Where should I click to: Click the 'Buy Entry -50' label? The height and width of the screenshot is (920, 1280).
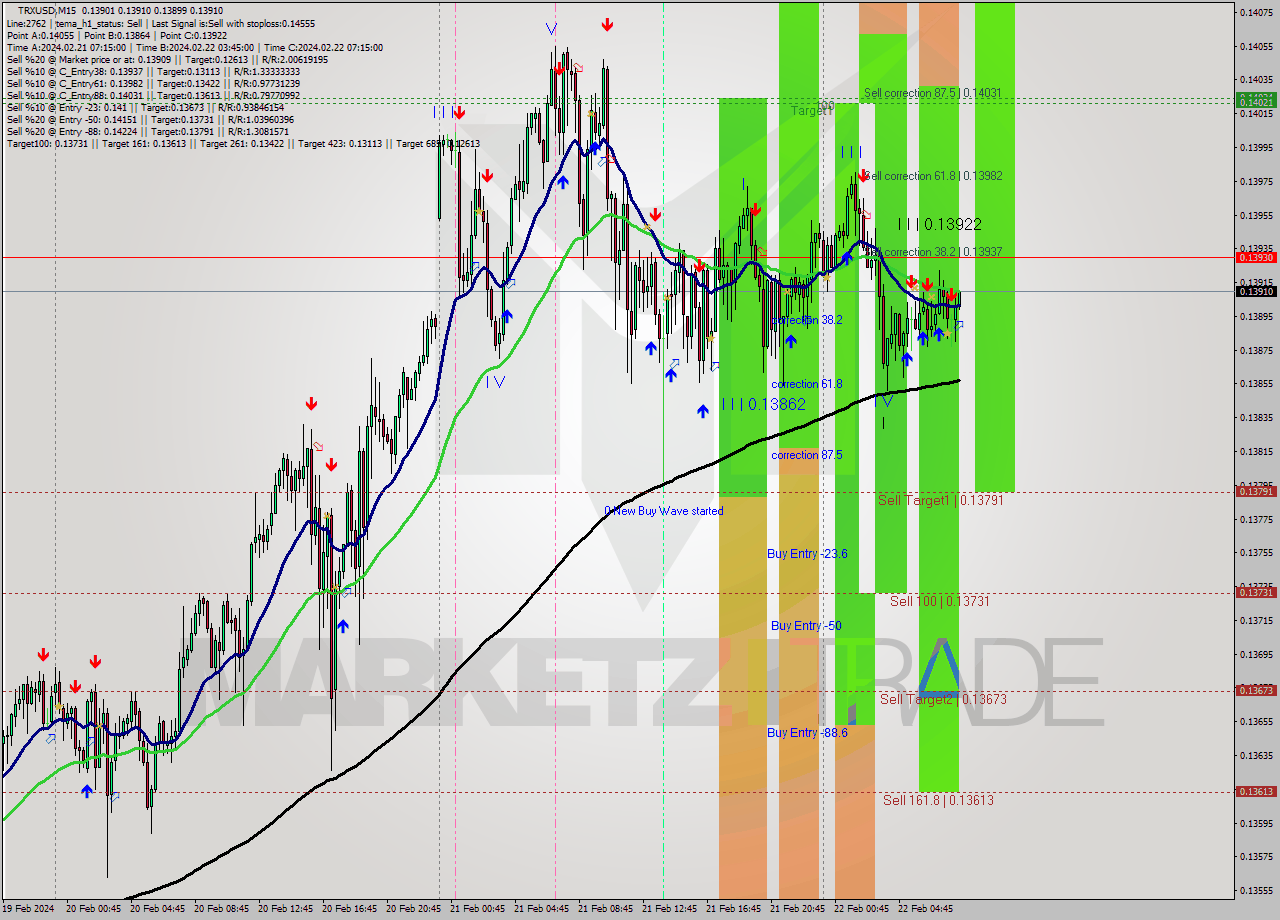[806, 626]
